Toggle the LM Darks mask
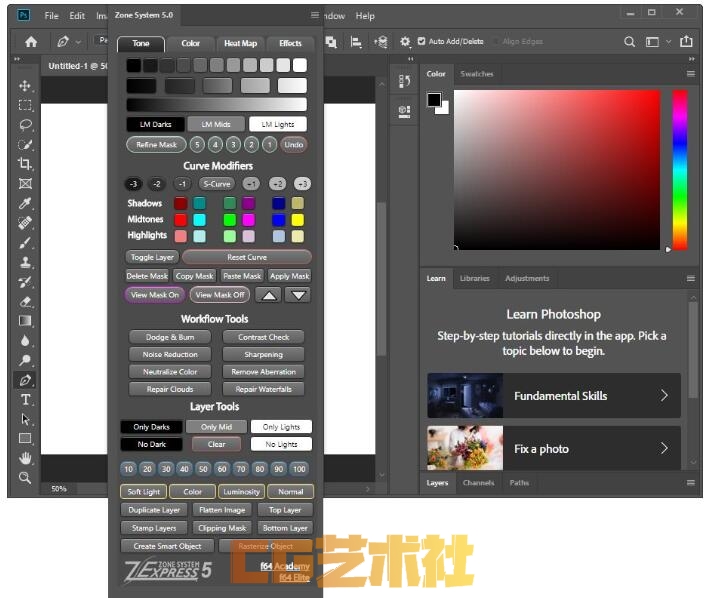Image resolution: width=705 pixels, height=598 pixels. (x=156, y=124)
